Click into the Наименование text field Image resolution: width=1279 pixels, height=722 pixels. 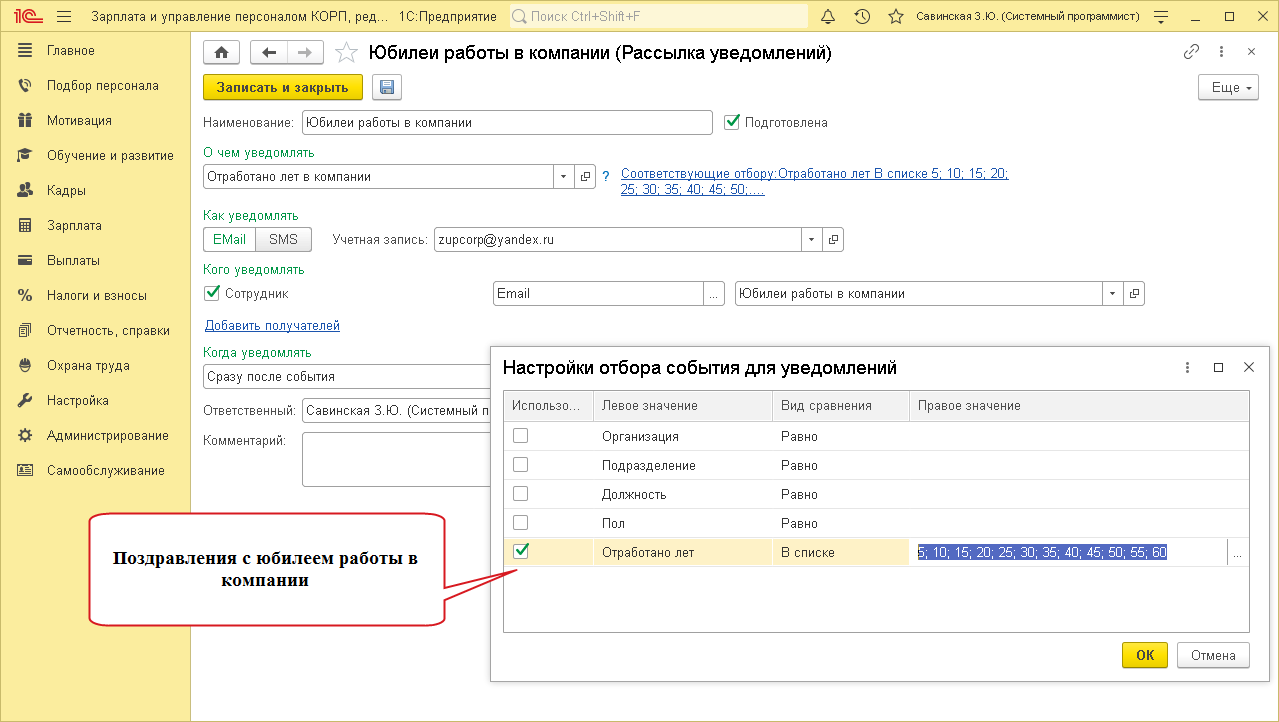coord(505,123)
